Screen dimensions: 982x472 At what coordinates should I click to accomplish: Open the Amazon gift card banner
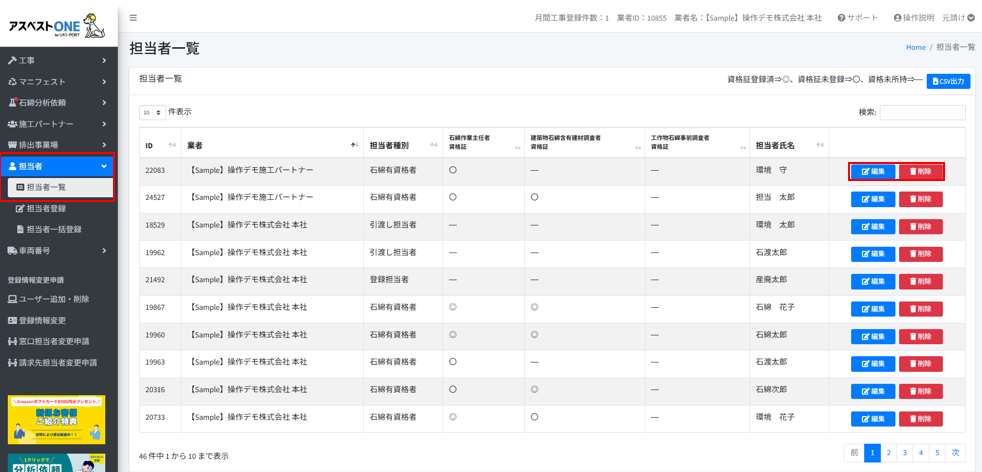pyautogui.click(x=57, y=419)
